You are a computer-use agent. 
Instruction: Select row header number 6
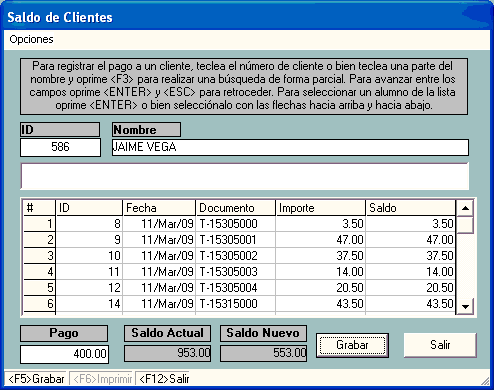[39, 304]
